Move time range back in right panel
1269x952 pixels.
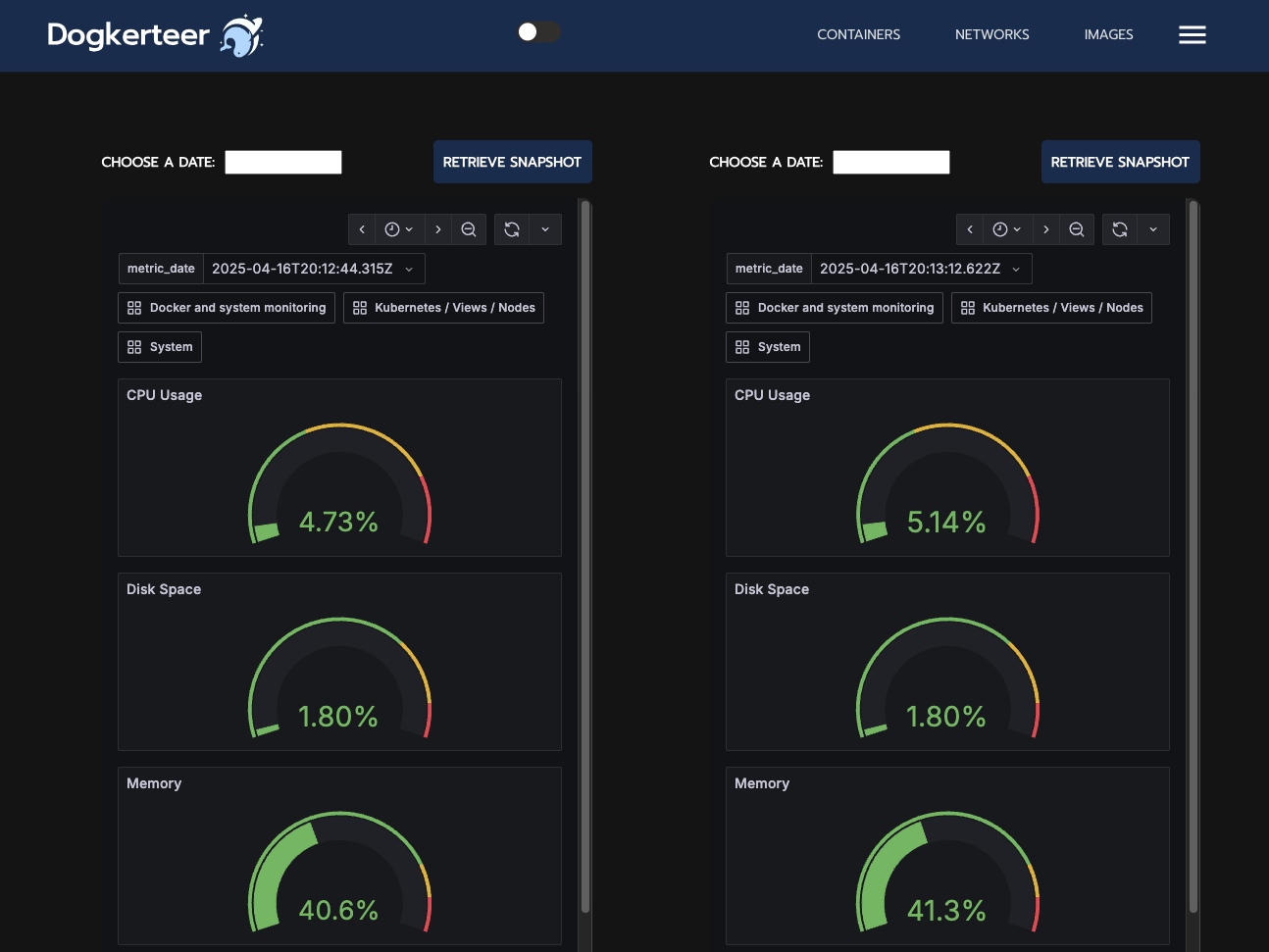tap(970, 229)
